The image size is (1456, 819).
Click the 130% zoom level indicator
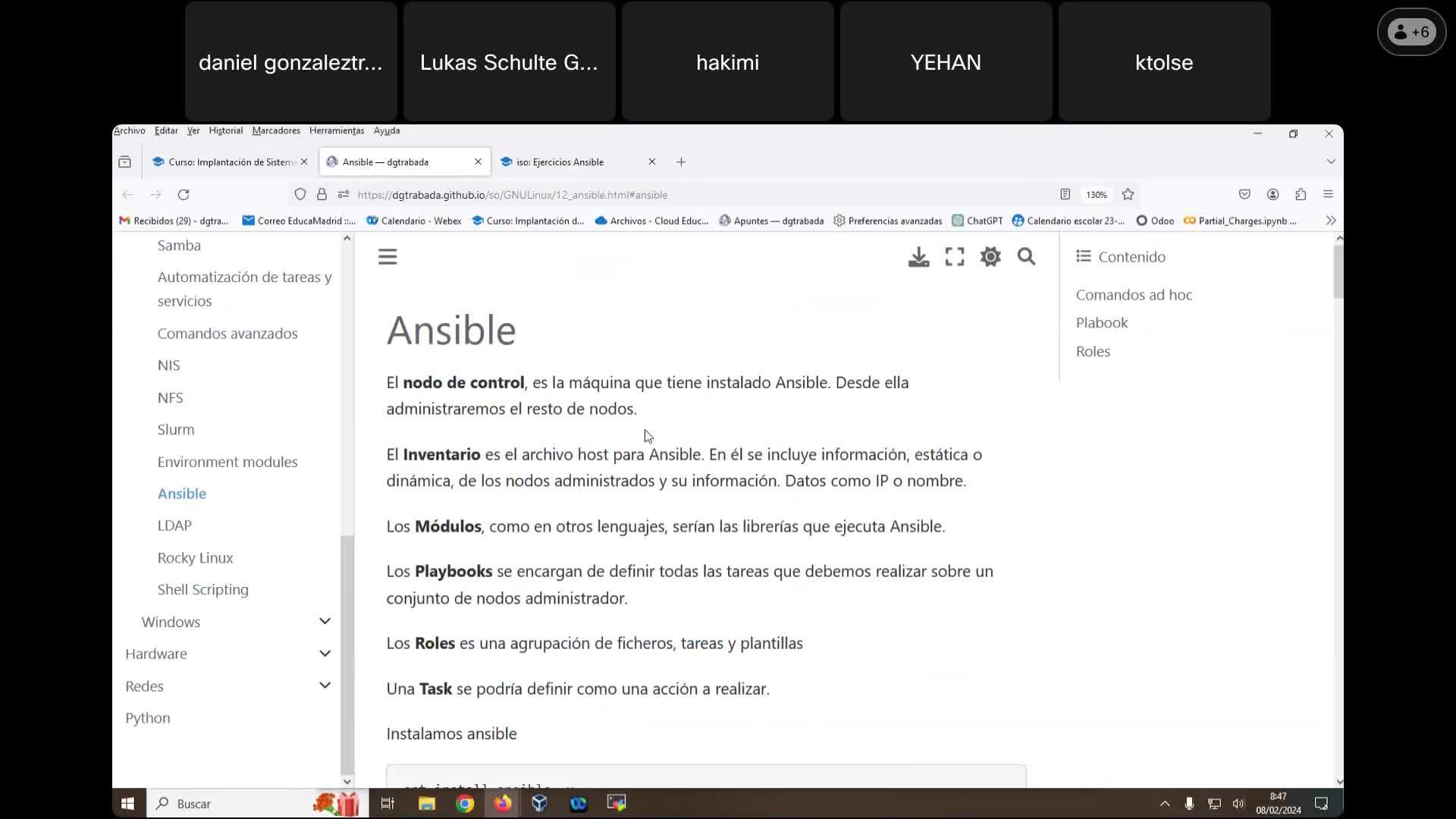pos(1097,195)
